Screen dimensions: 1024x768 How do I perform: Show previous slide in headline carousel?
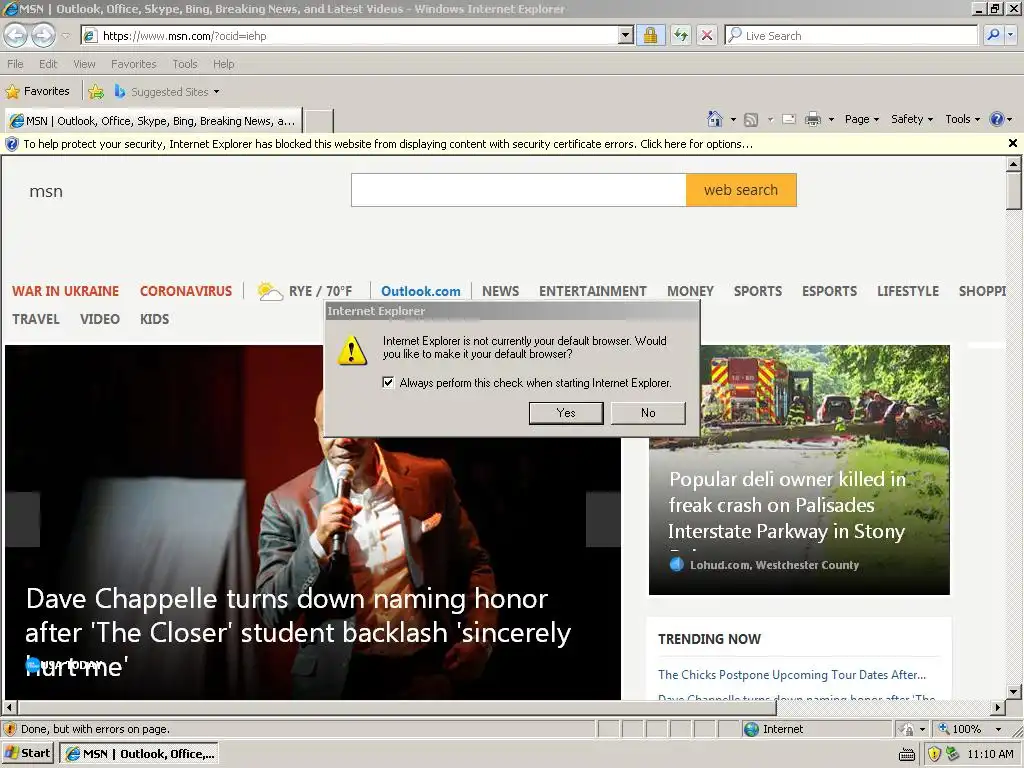coord(23,519)
